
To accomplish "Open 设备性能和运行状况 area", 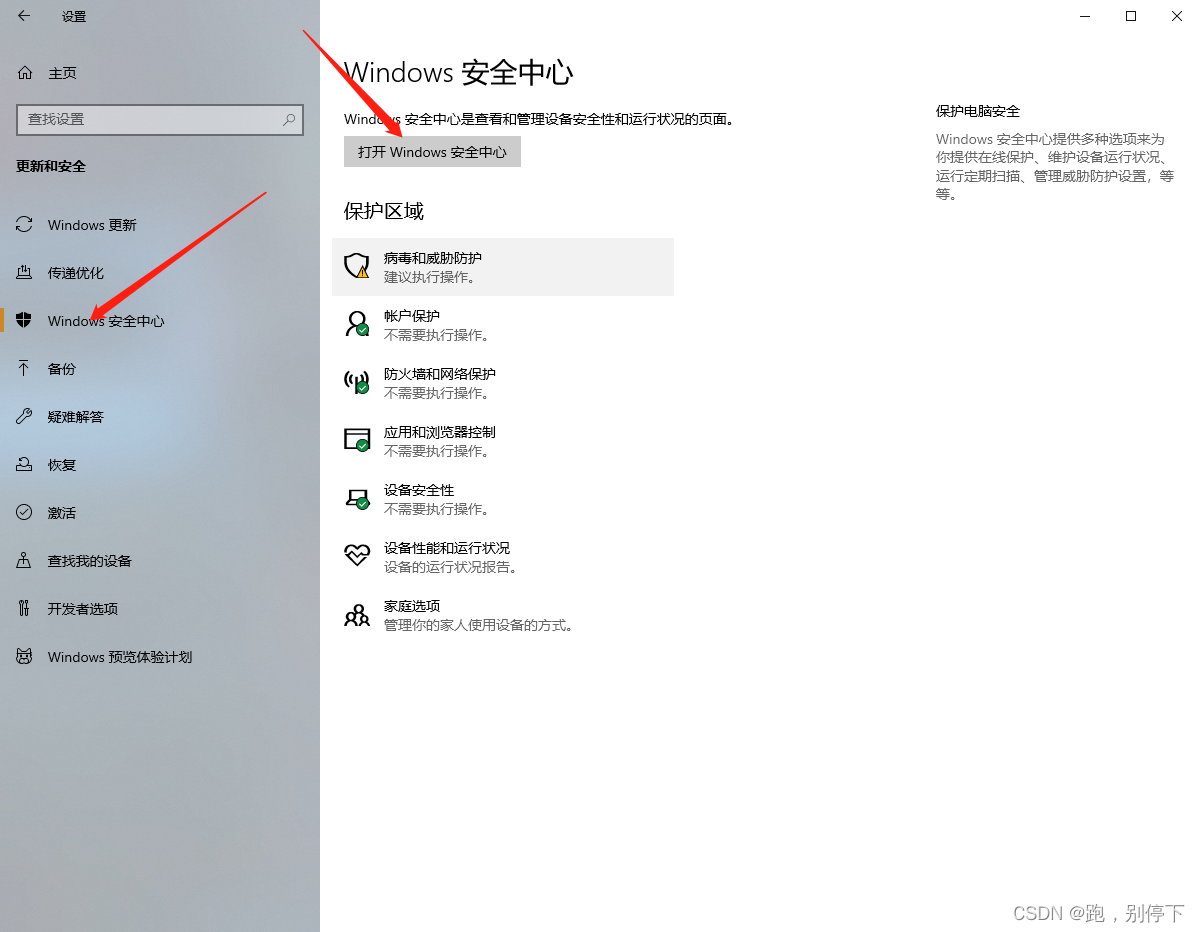I will click(x=503, y=557).
